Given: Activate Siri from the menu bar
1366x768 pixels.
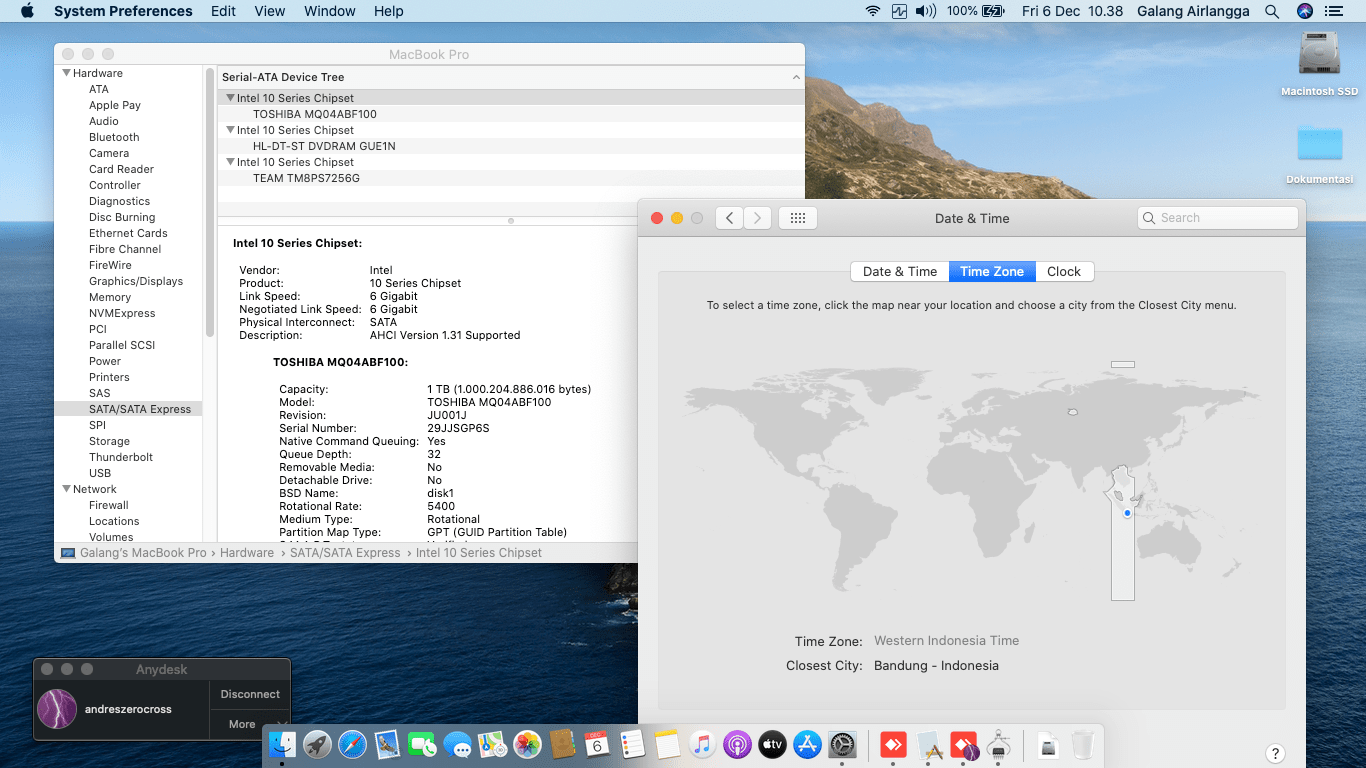Looking at the screenshot, I should 1305,11.
